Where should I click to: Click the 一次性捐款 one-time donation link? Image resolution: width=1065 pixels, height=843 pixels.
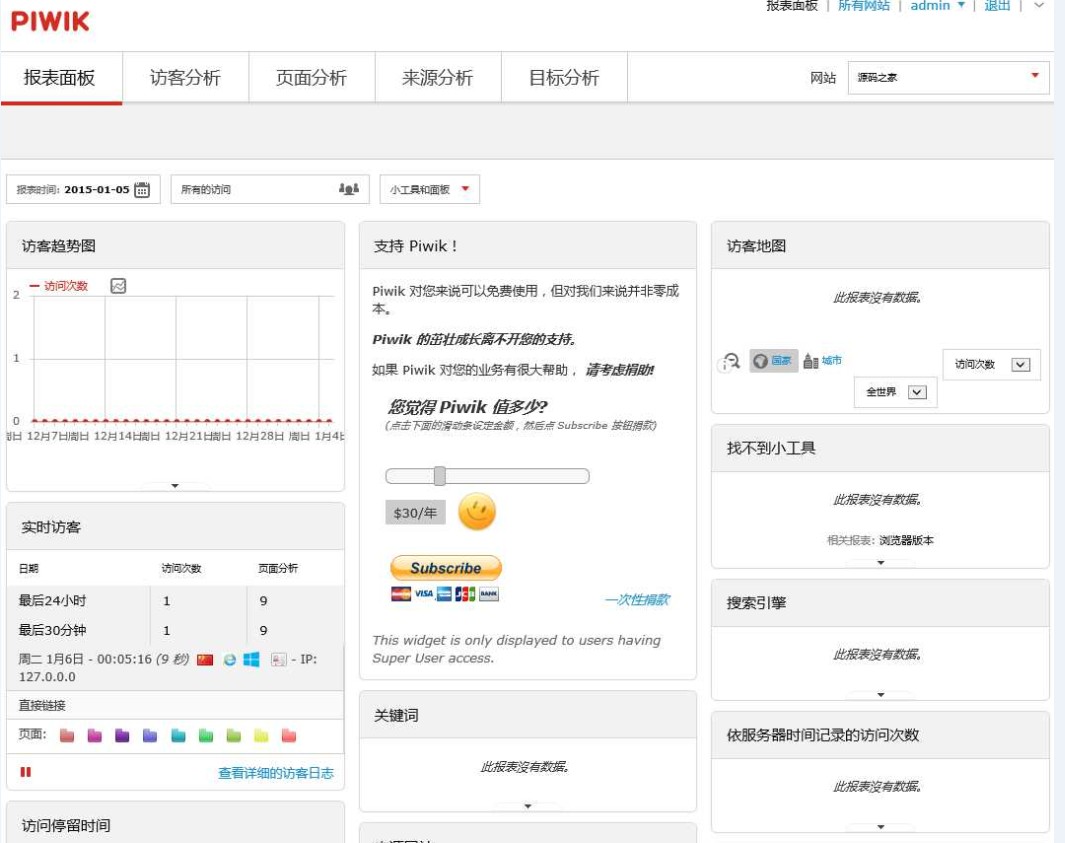point(637,599)
